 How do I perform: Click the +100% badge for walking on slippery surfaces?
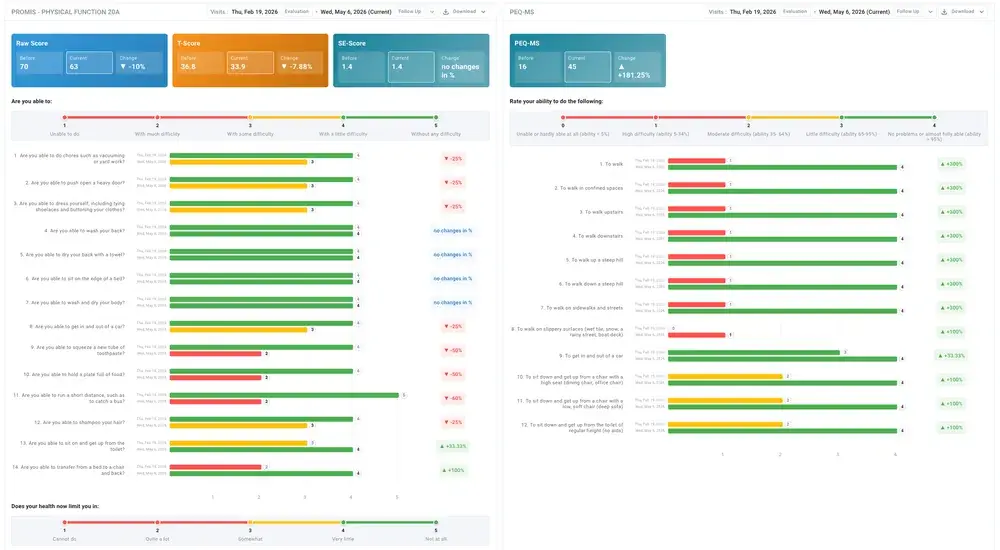click(x=951, y=332)
